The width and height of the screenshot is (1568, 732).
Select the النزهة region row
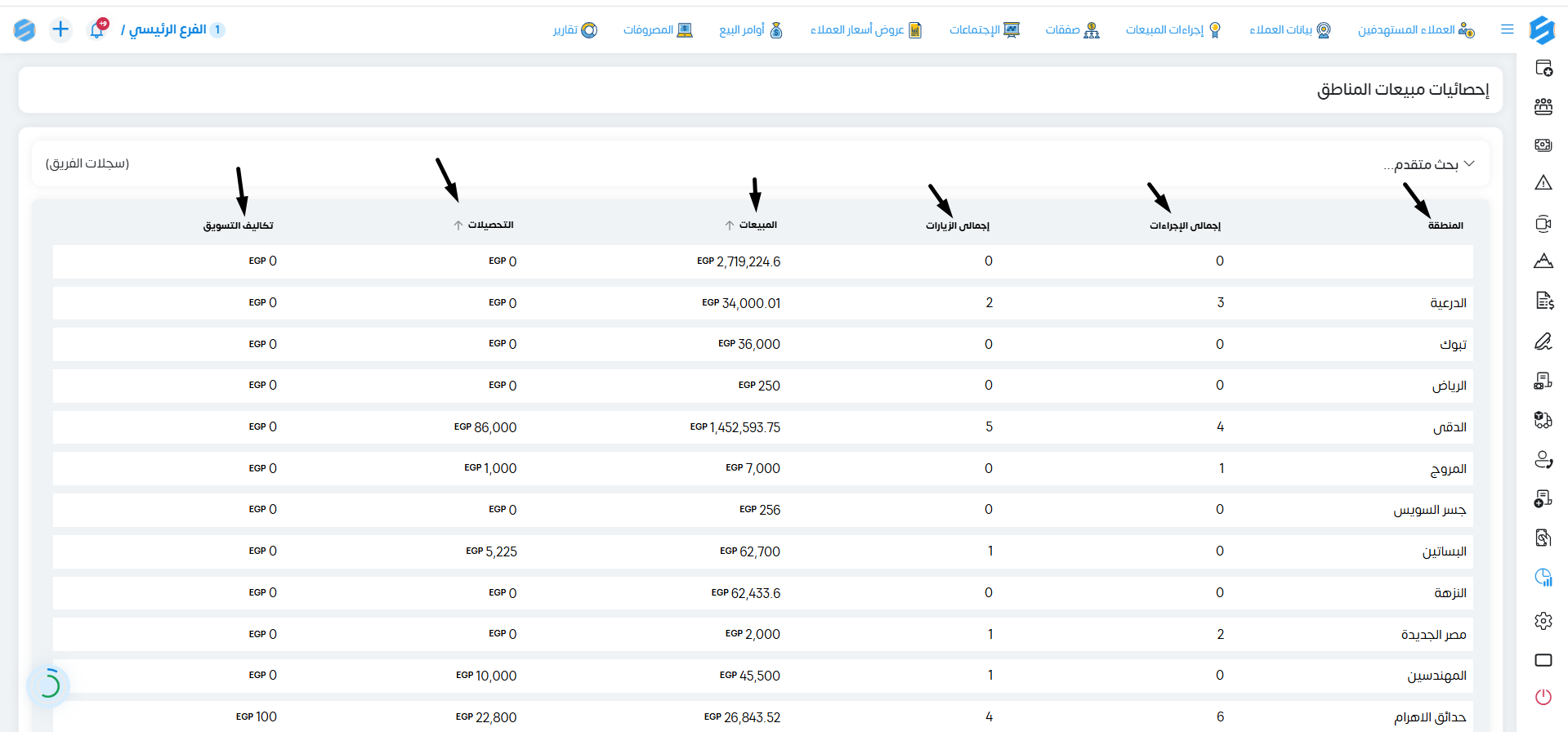763,593
